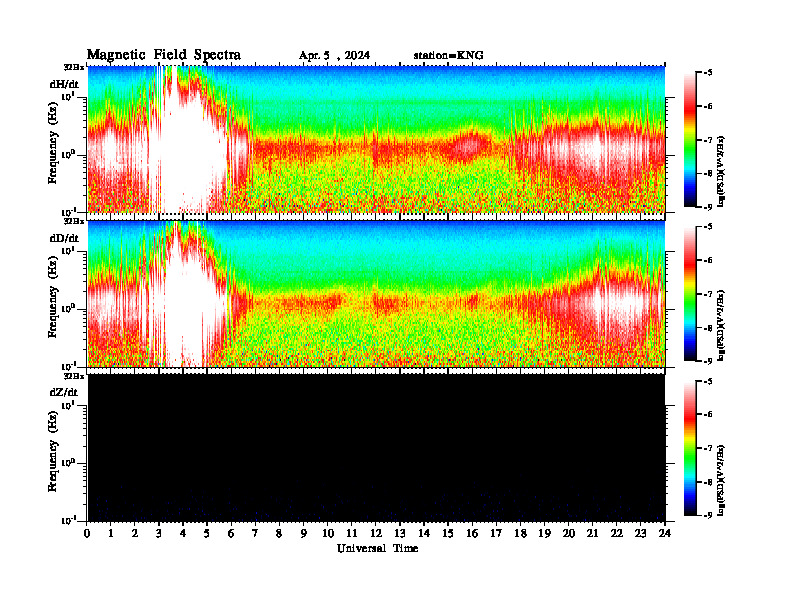Click hour '13' on the time axis
The image size is (792, 612).
click(400, 533)
